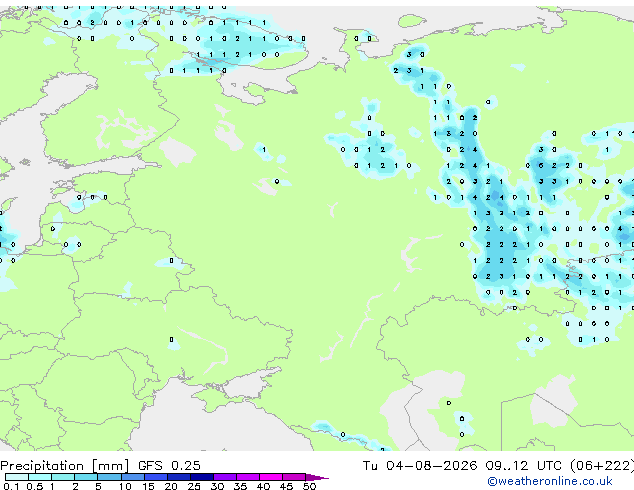This screenshot has height=490, width=634.
Task: Select the 25 to 30 mm dark navy swatch
Action: (x=202, y=477)
